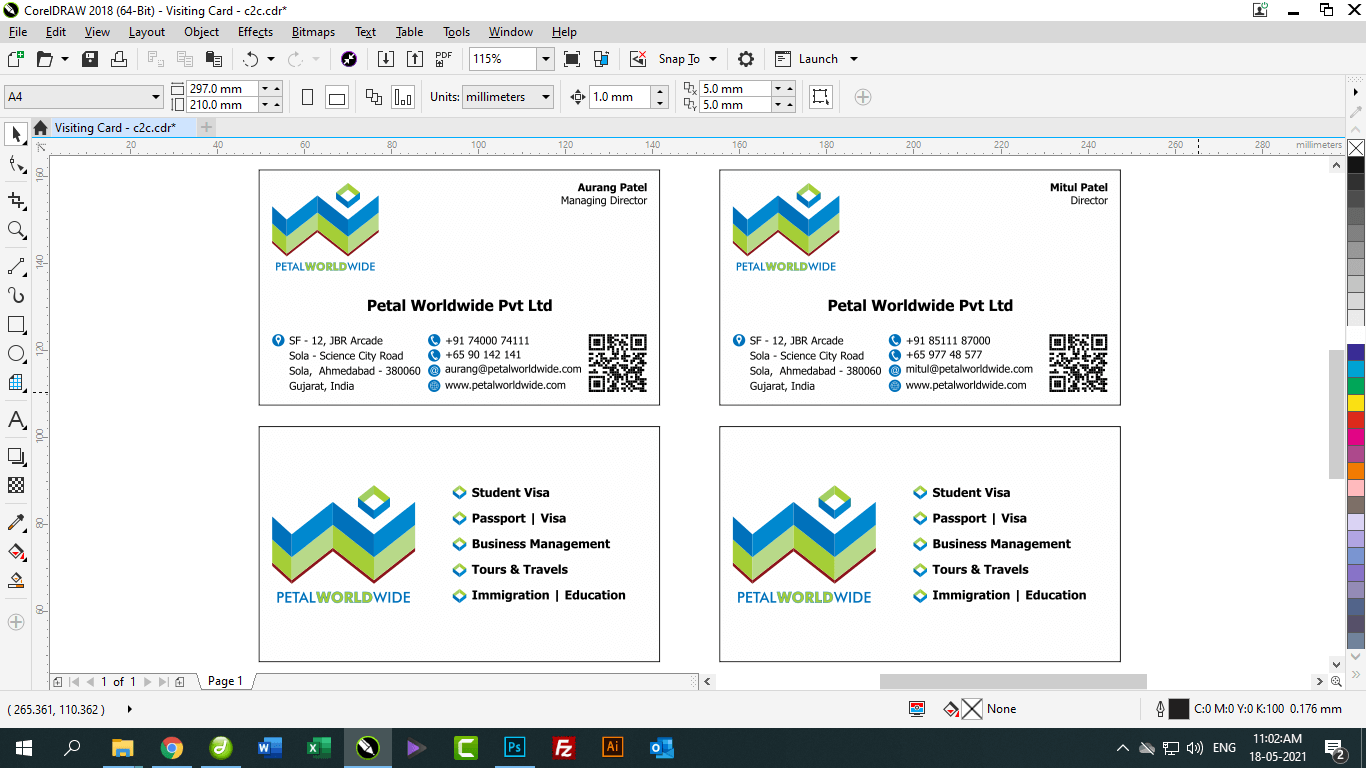
Task: Click the Page 1 tab
Action: tap(225, 681)
